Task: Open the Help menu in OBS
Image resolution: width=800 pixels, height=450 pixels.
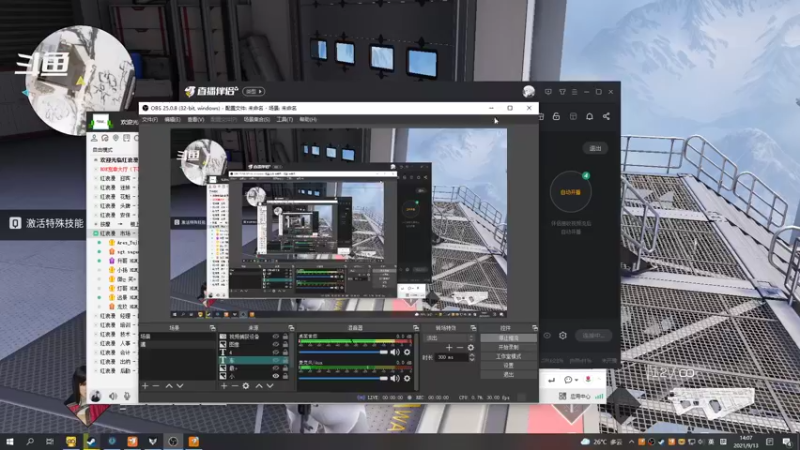Action: (x=308, y=119)
